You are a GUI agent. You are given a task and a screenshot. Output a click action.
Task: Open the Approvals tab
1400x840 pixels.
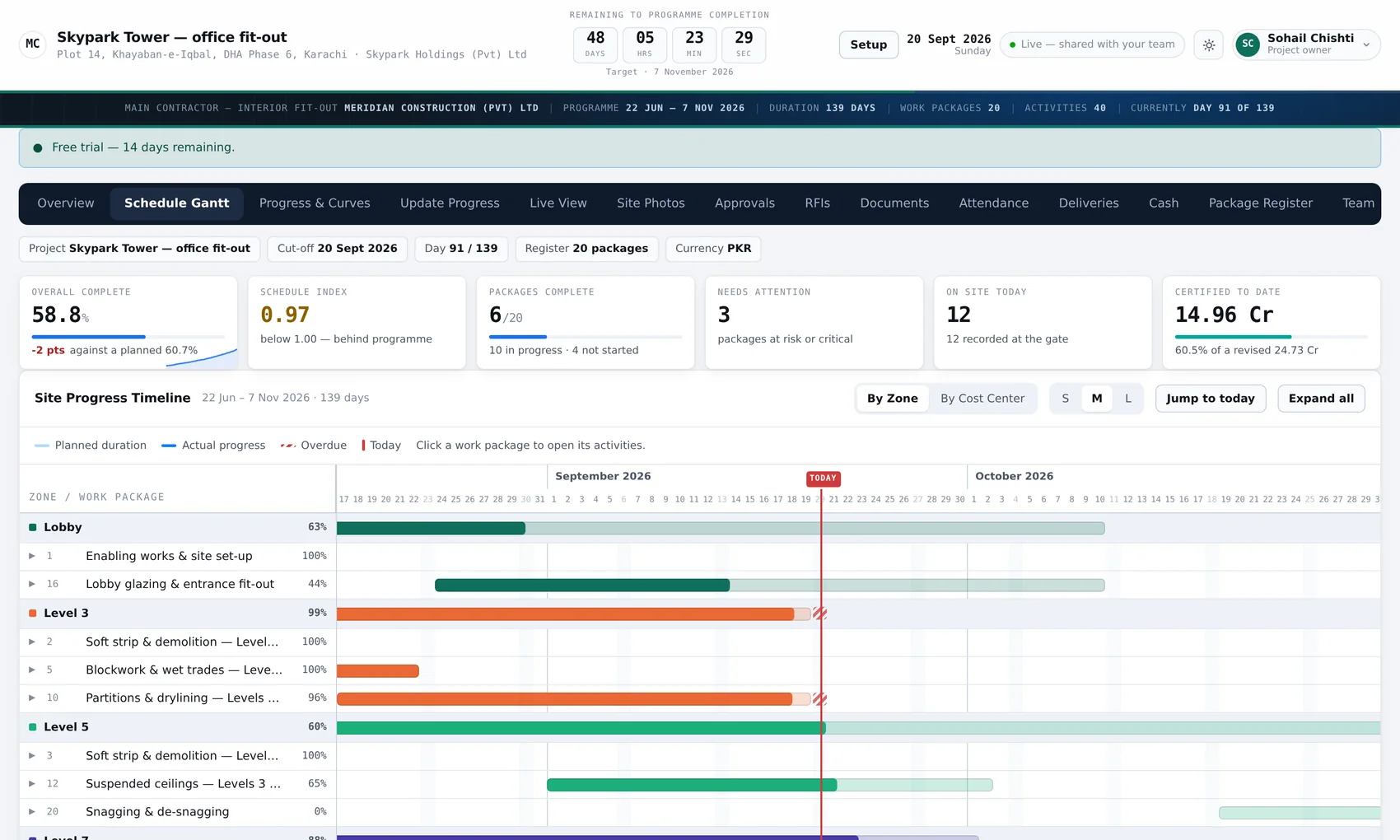(x=744, y=203)
